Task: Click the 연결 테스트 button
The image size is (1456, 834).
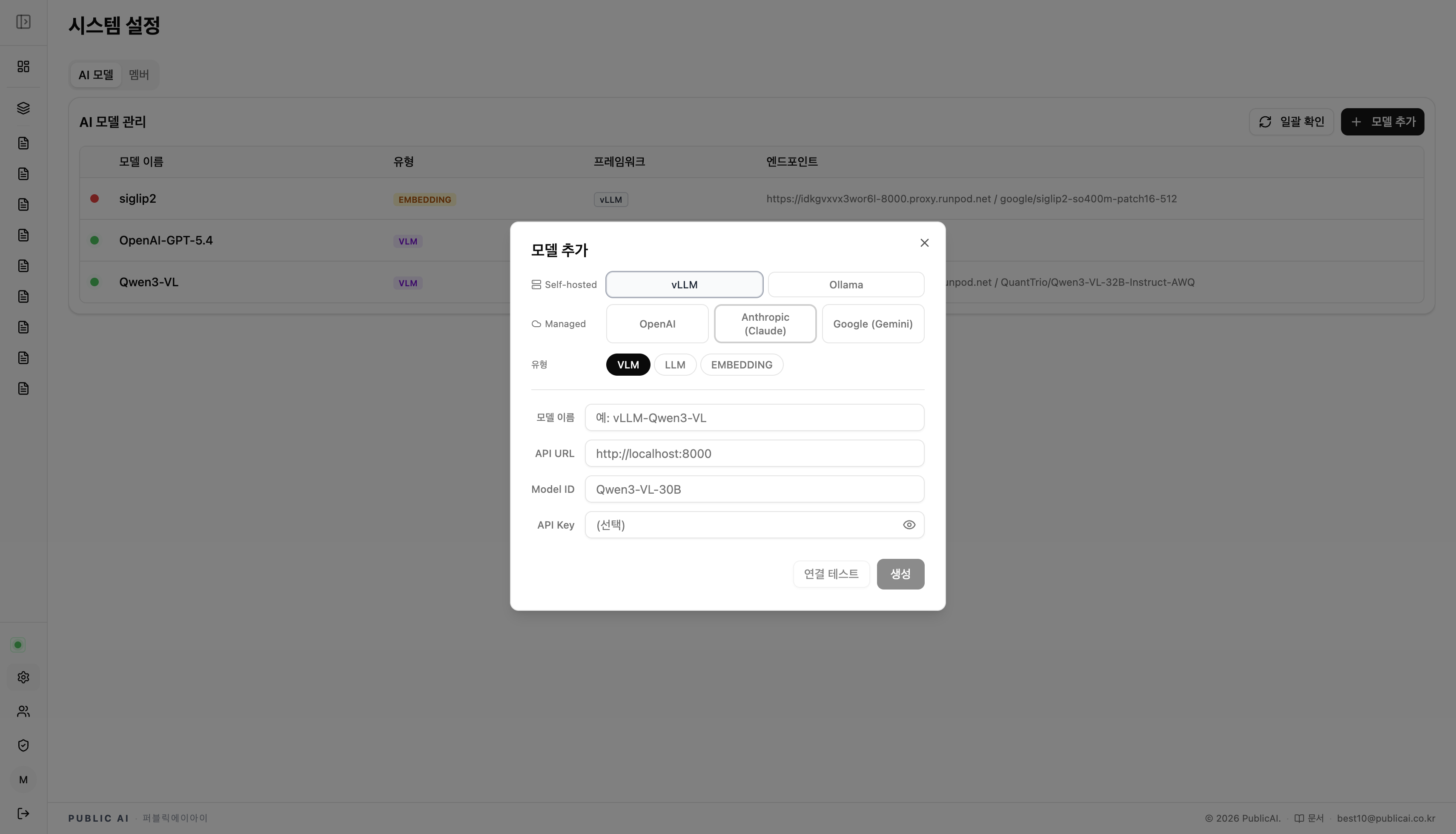Action: point(831,574)
